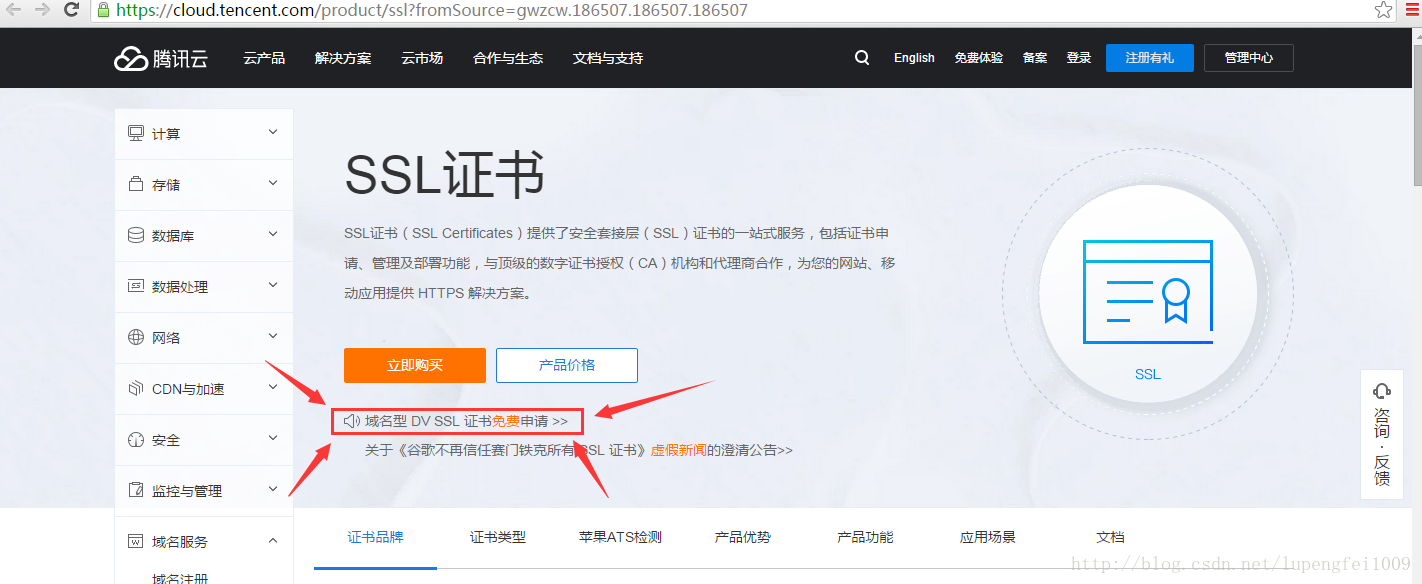1422x584 pixels.
Task: Click the 免费体验 link
Action: pos(979,58)
